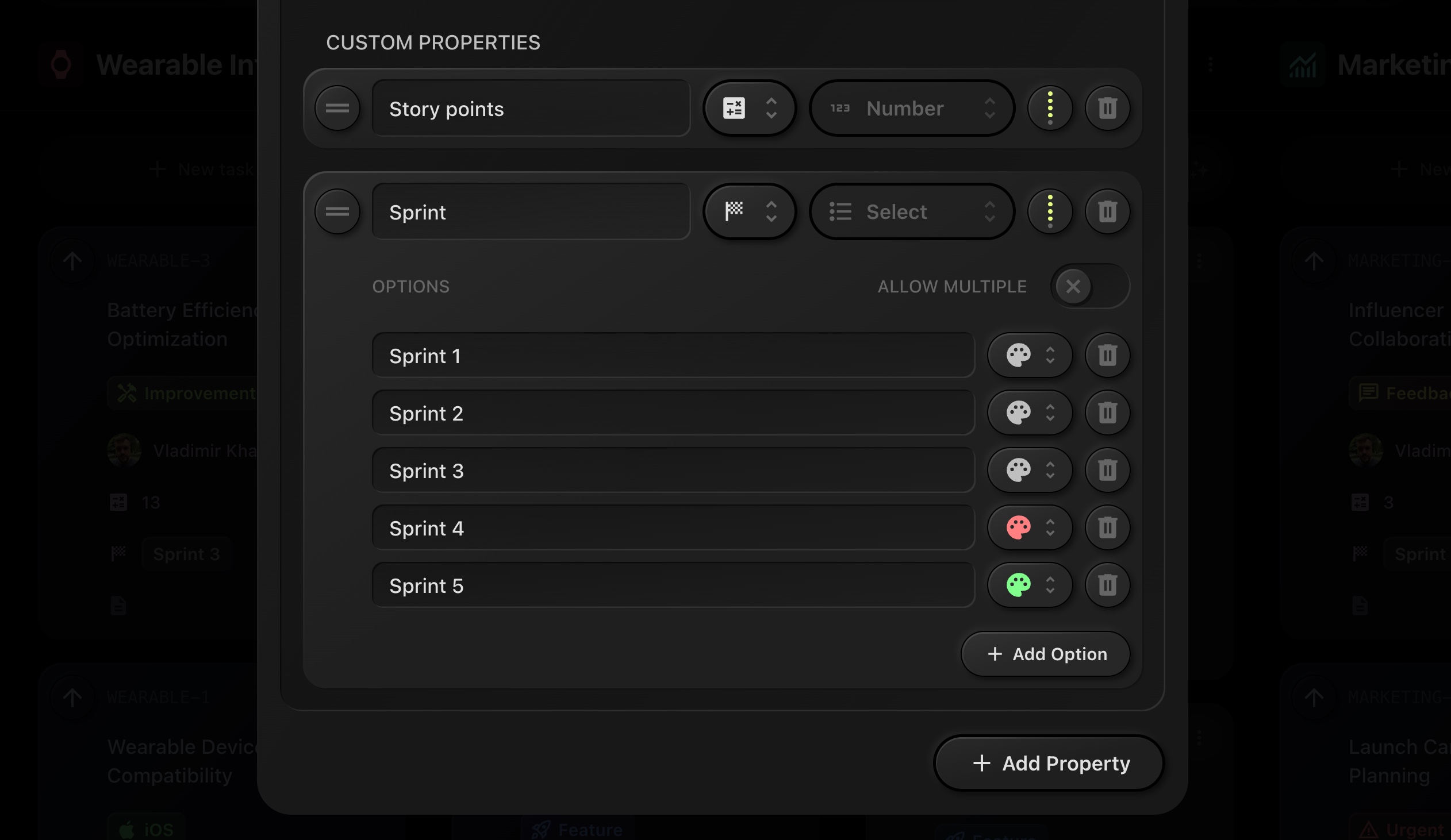Open the Number type dropdown
1451x840 pixels.
point(912,108)
